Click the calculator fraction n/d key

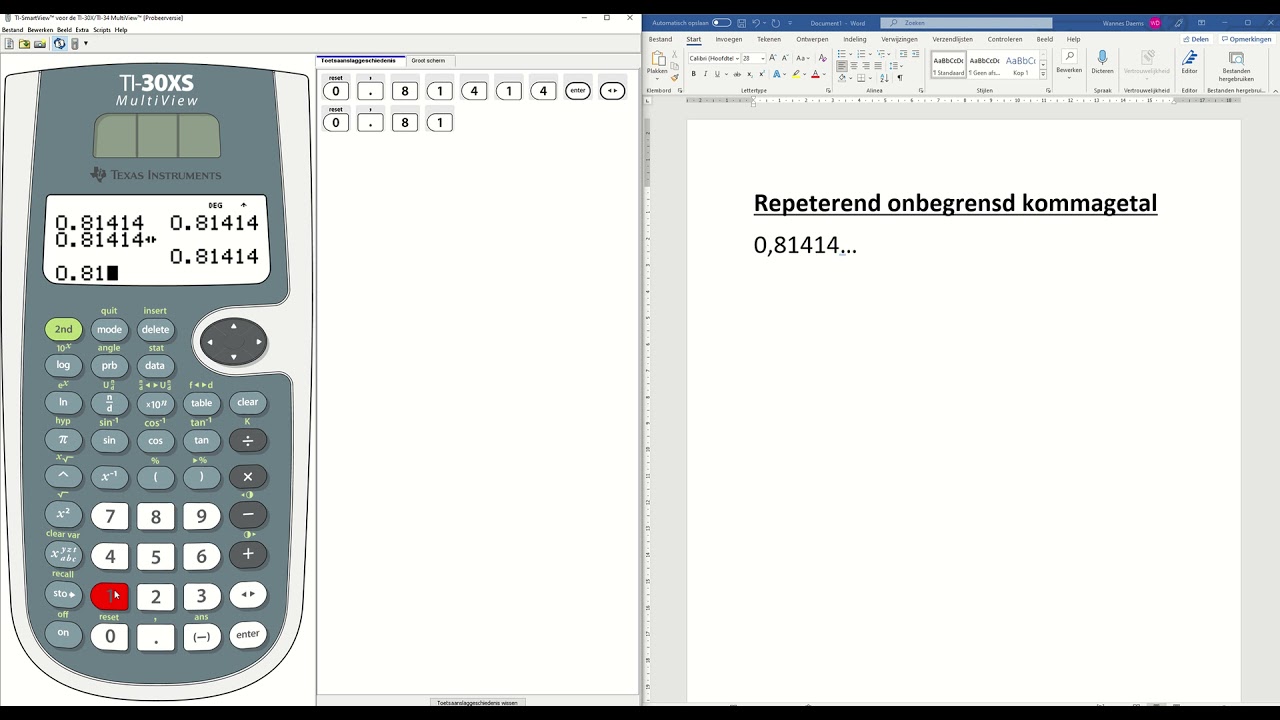coord(109,403)
